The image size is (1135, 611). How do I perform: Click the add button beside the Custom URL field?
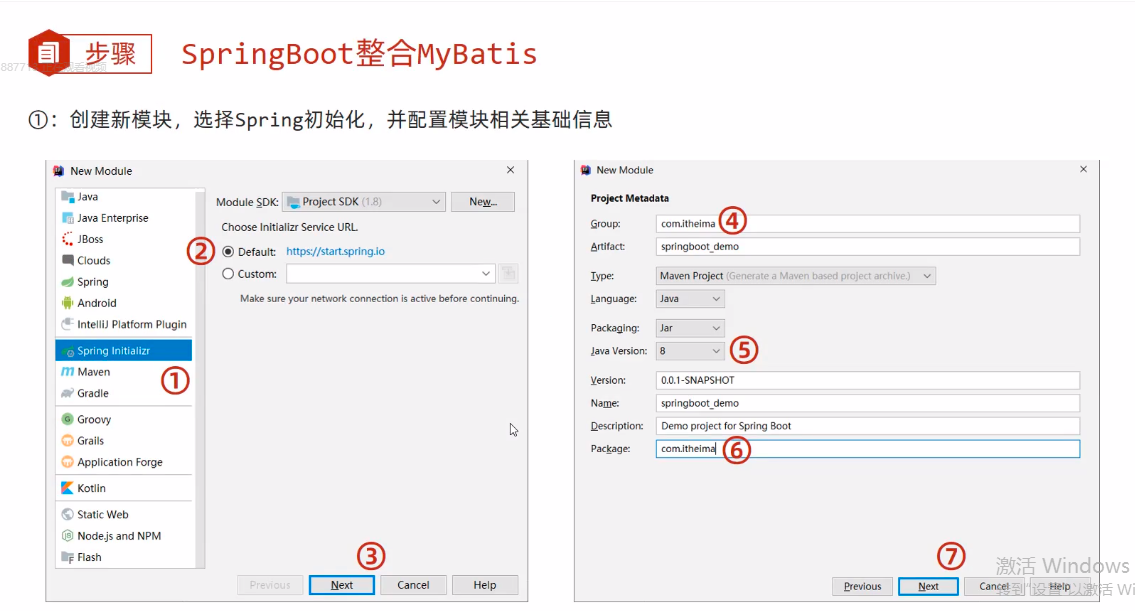coord(509,274)
